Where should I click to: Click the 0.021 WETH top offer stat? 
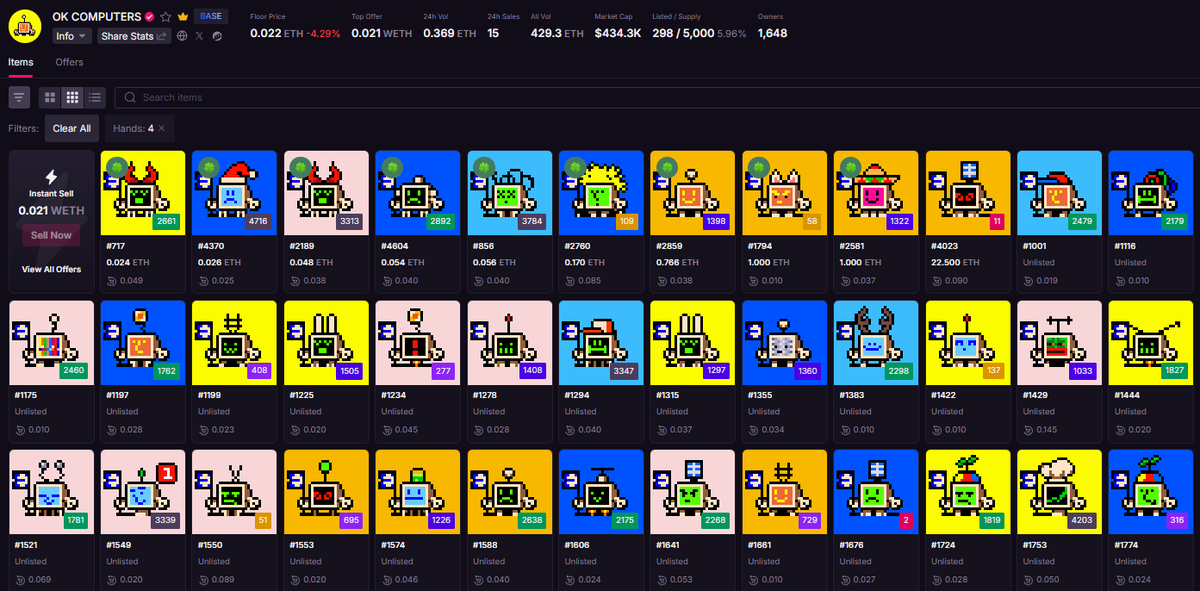(380, 33)
